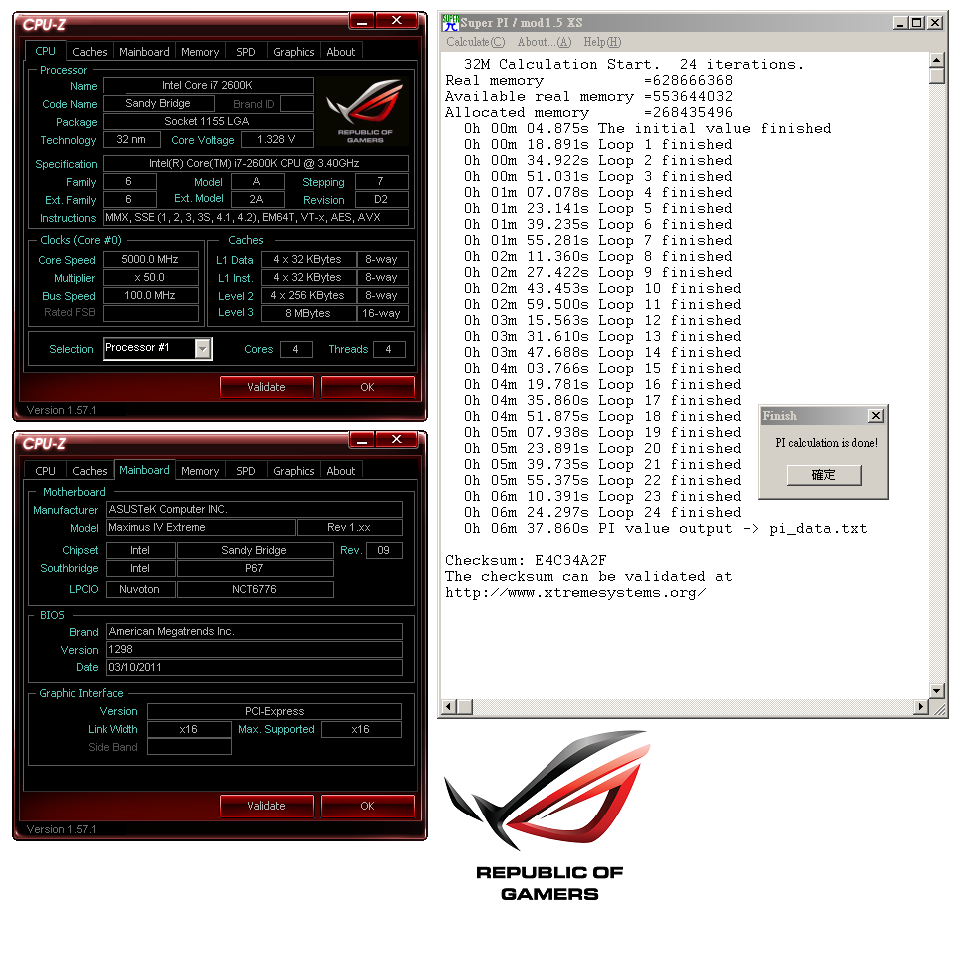Click the Threads count value field
This screenshot has width=963, height=963.
coord(389,349)
